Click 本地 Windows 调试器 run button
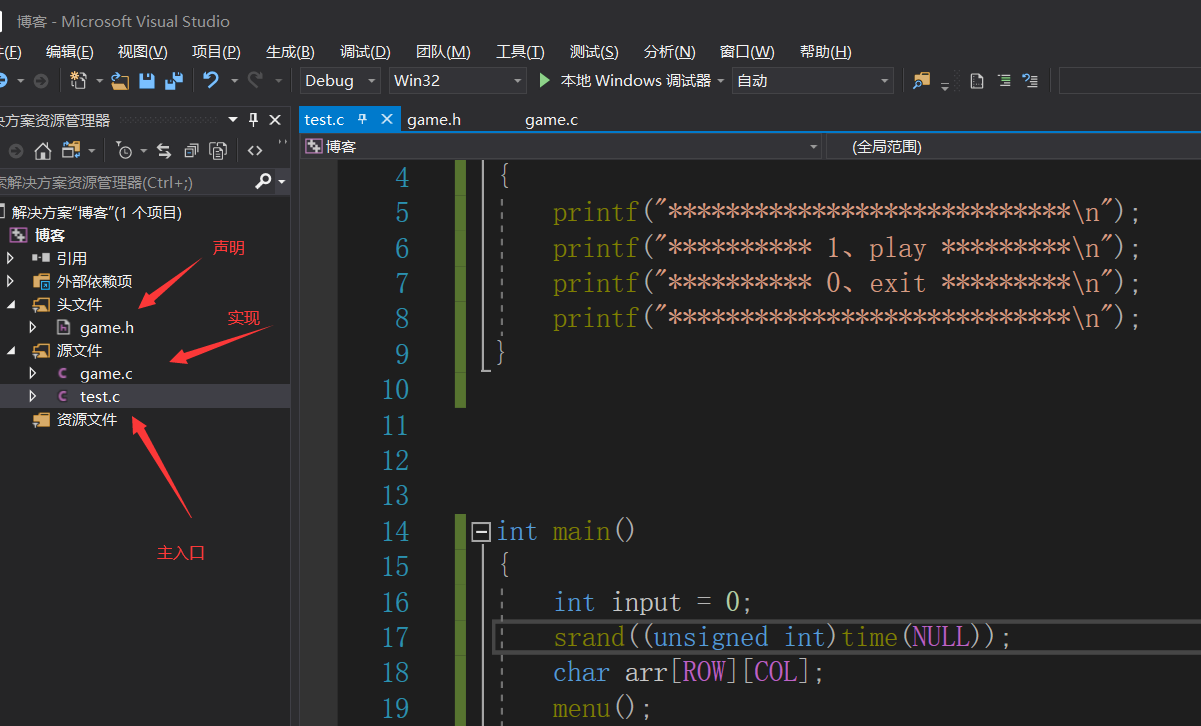1201x726 pixels. tap(625, 81)
